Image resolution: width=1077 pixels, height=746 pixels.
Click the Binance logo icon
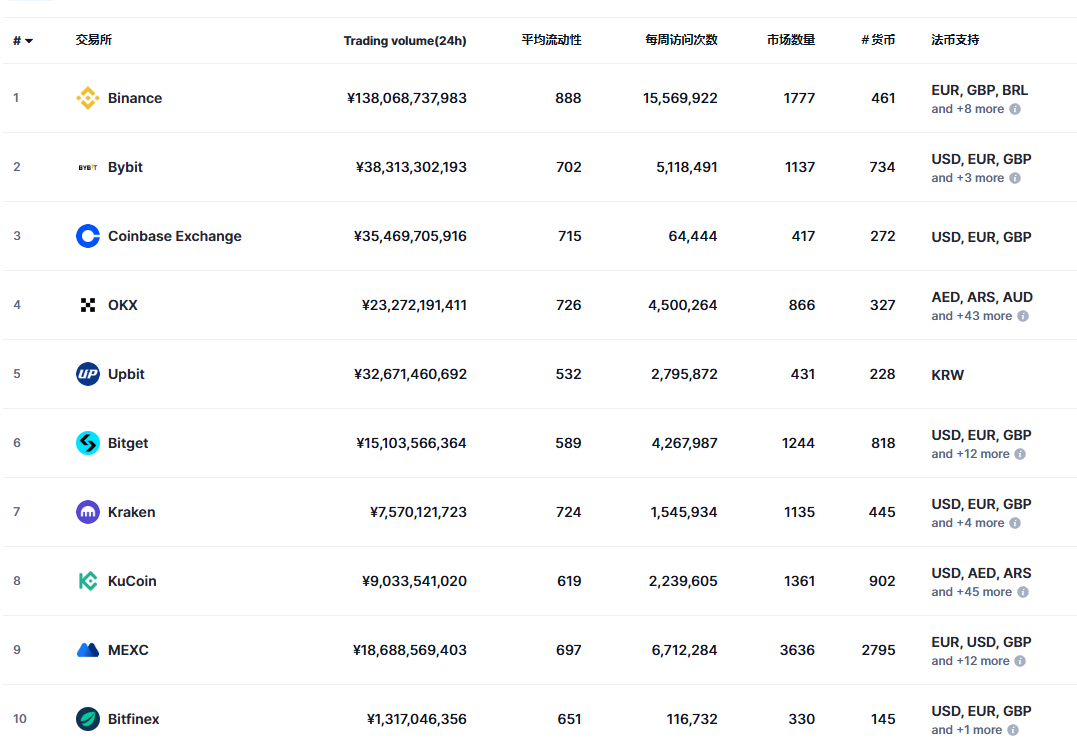(87, 98)
